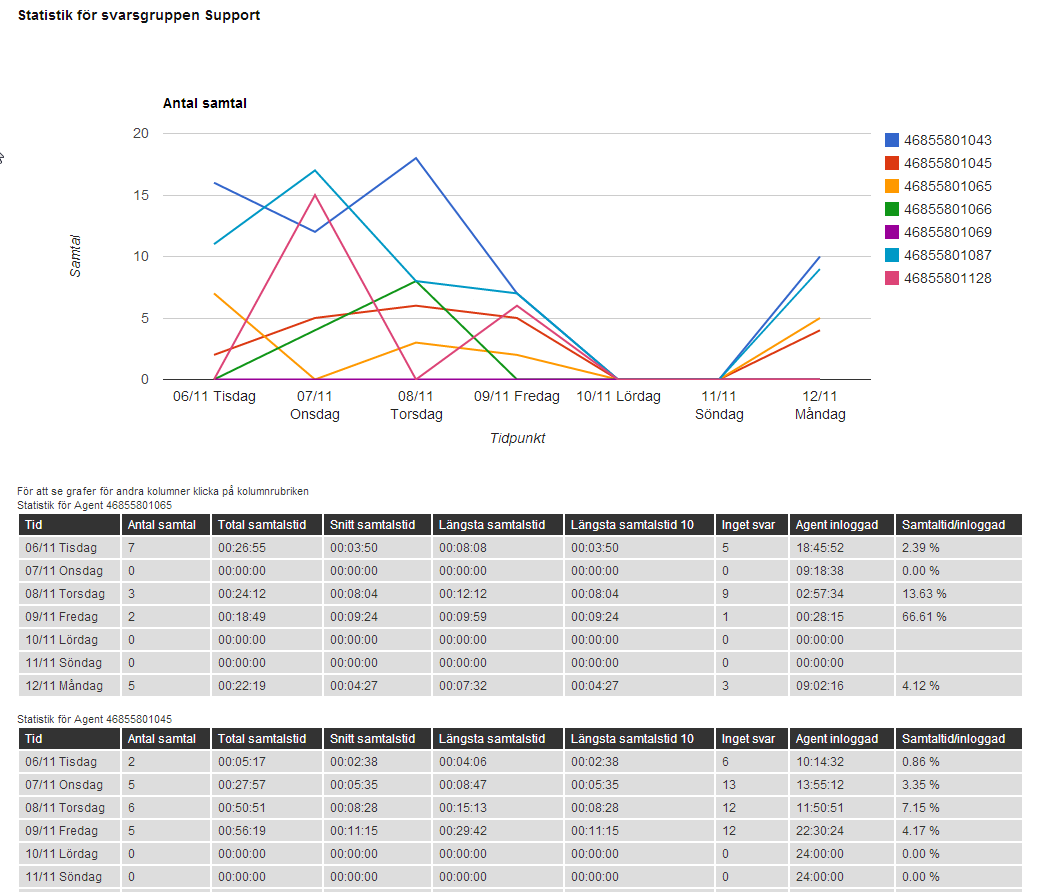This screenshot has width=1042, height=892.
Task: Select cell 13:55:12 agent inloggad
Action: 841,785
